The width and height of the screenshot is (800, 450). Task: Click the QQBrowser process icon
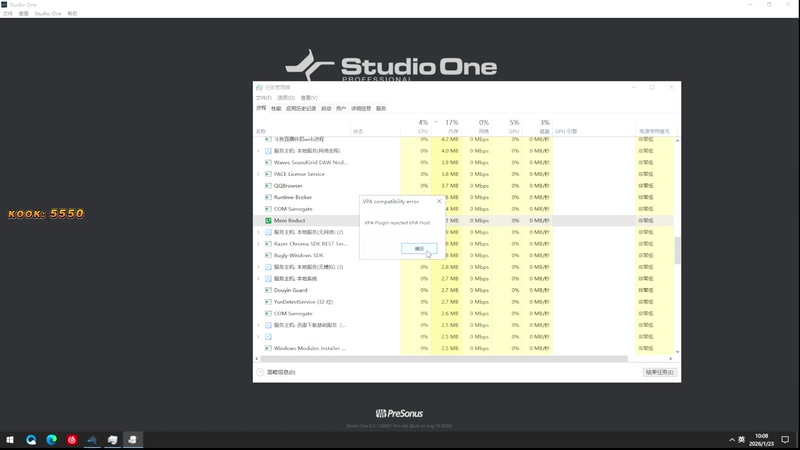[268, 186]
